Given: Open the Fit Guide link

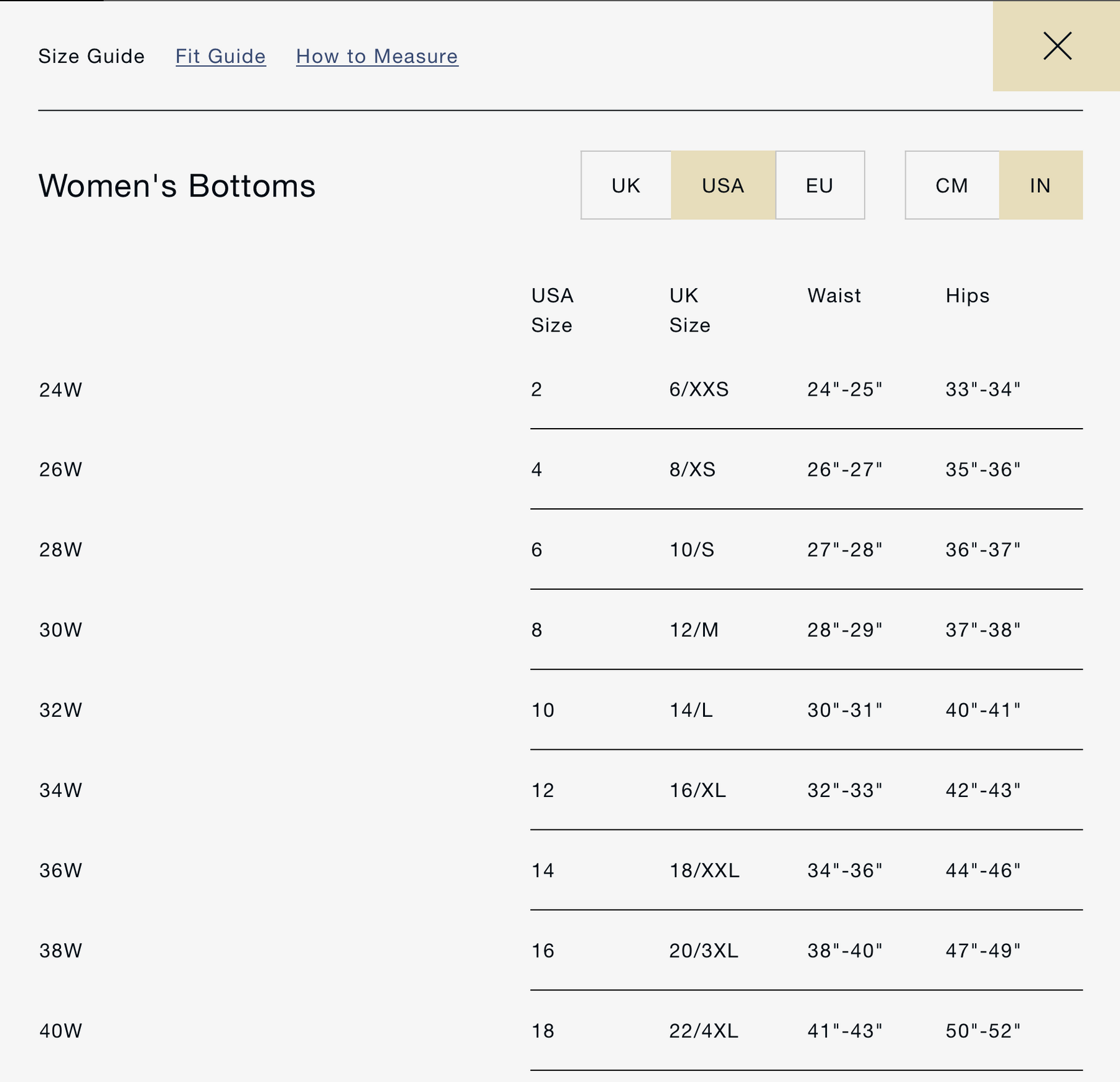Looking at the screenshot, I should [x=220, y=56].
